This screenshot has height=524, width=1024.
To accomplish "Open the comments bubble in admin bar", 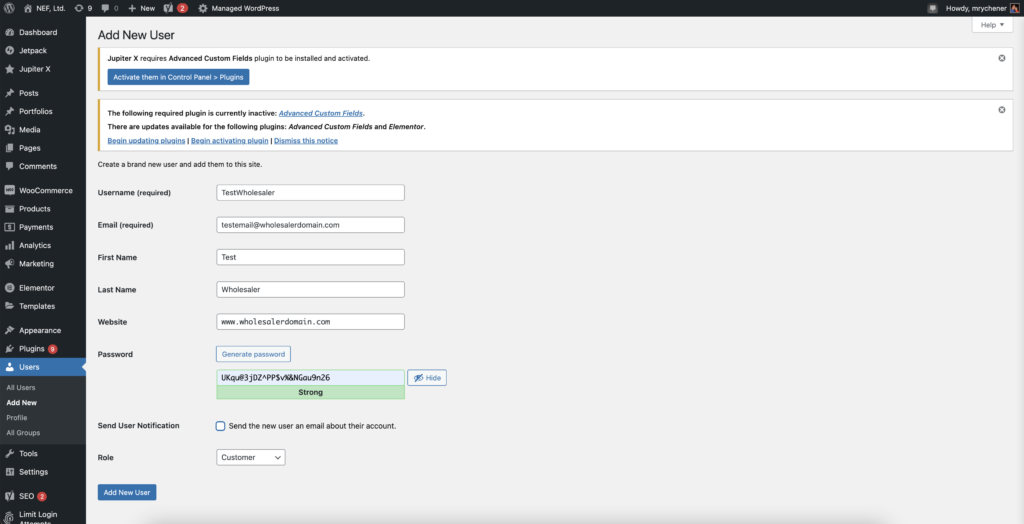I will [110, 8].
